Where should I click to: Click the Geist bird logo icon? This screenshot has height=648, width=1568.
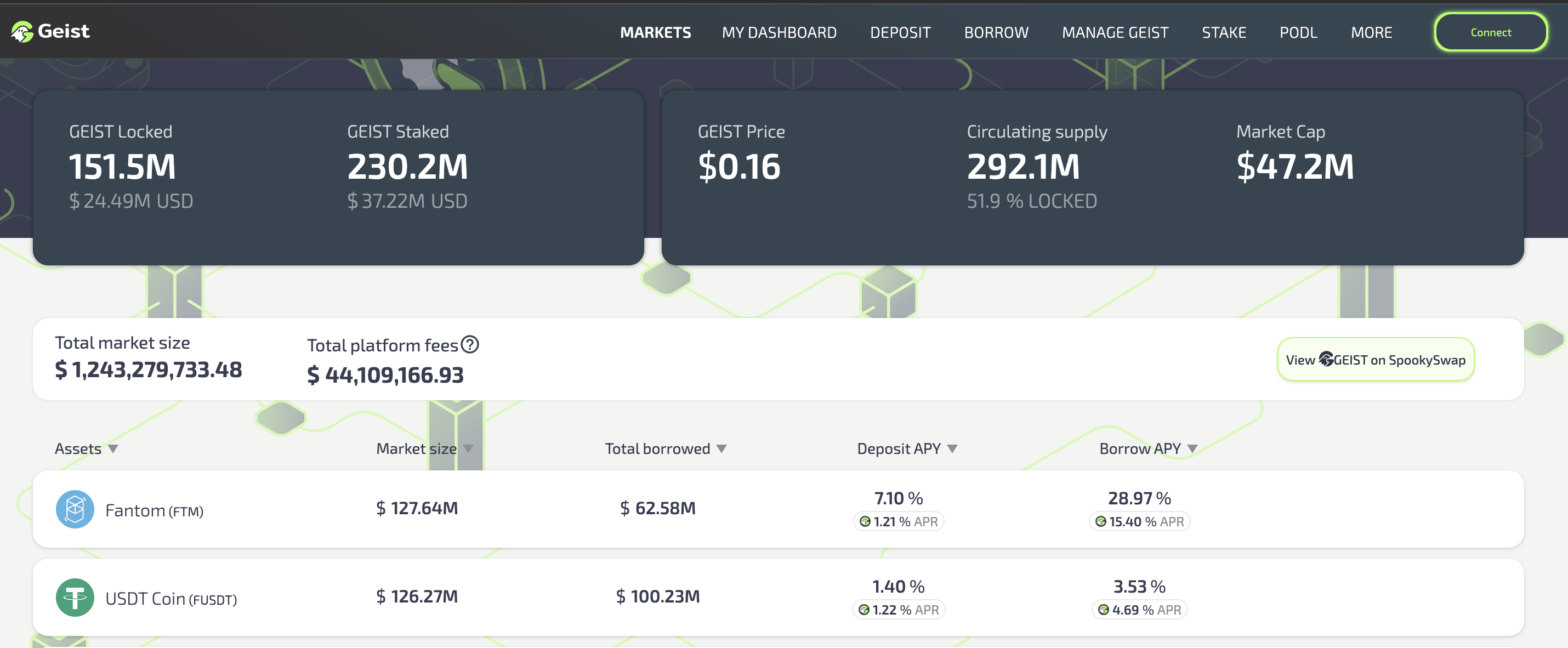pyautogui.click(x=22, y=32)
